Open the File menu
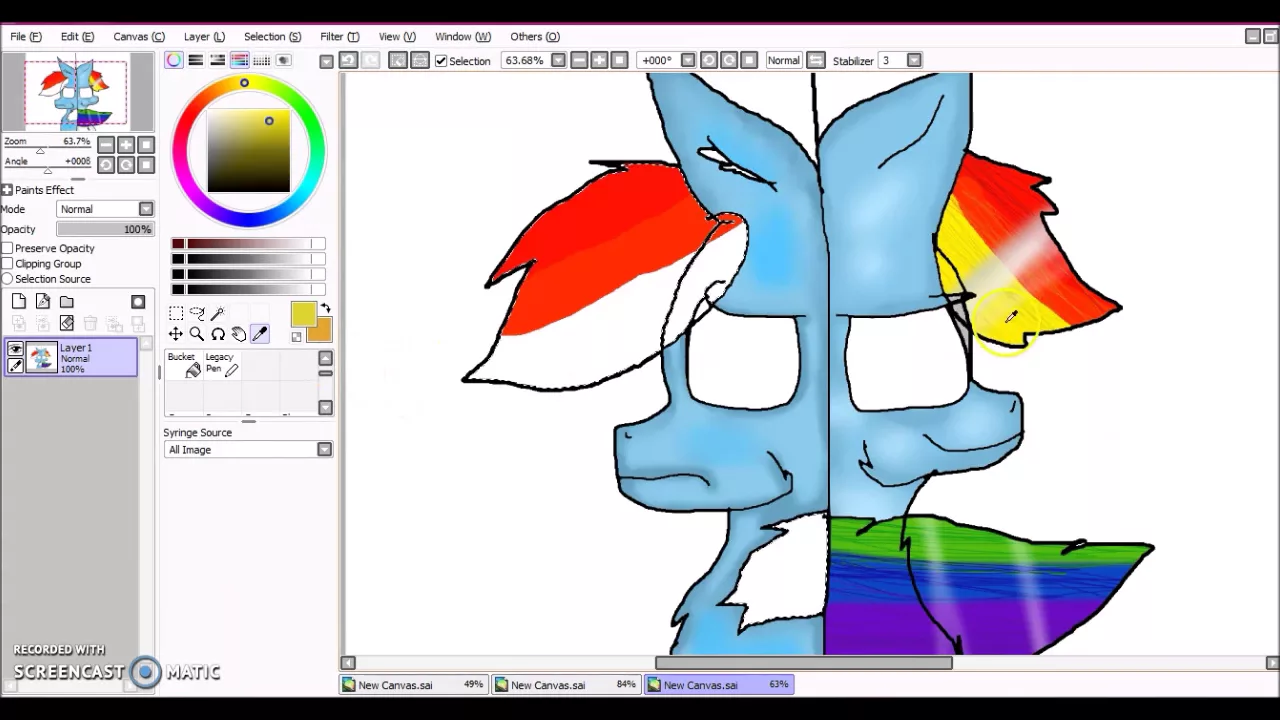The width and height of the screenshot is (1280, 720). pos(26,37)
